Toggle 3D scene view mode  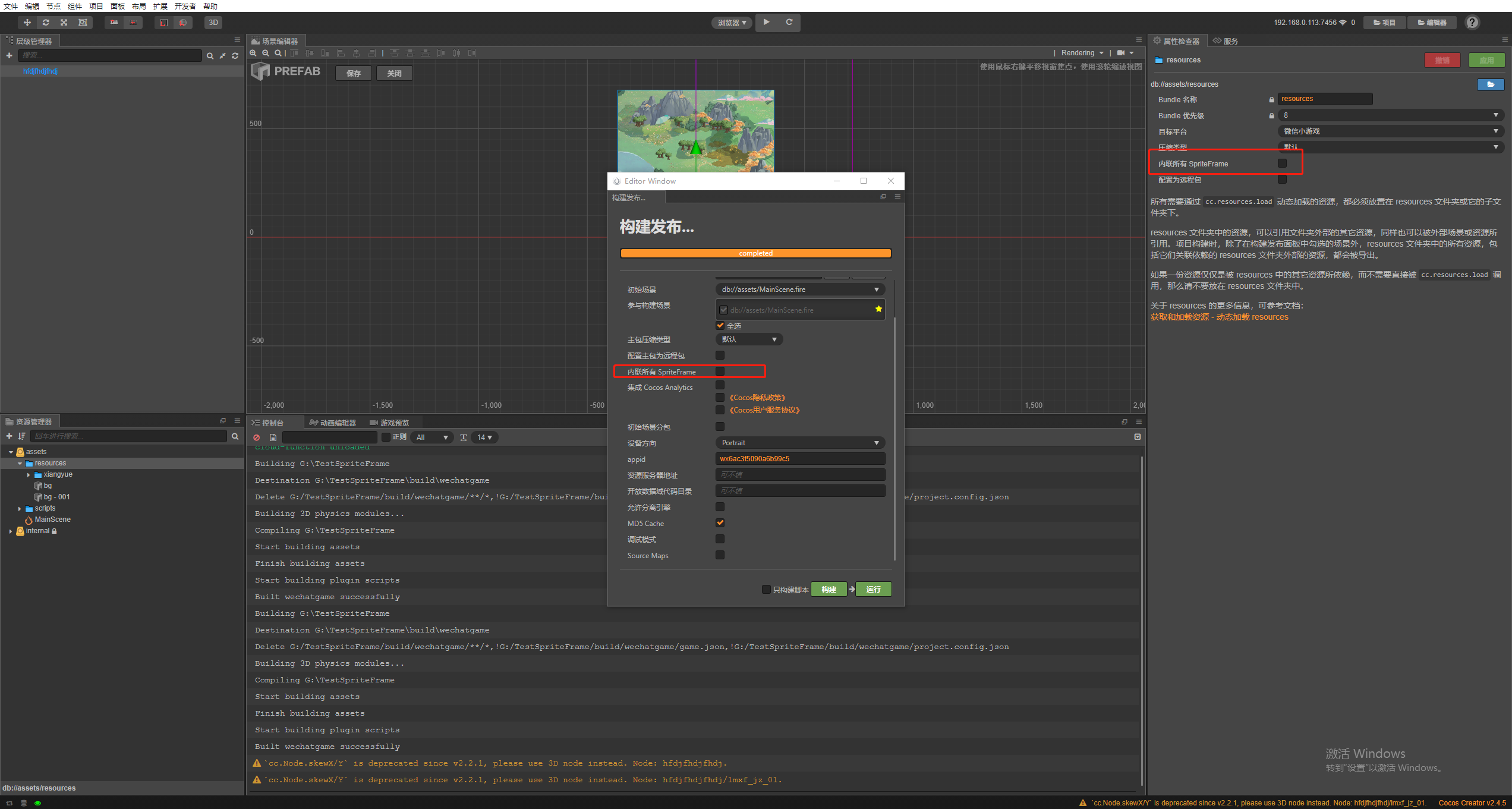tap(213, 23)
